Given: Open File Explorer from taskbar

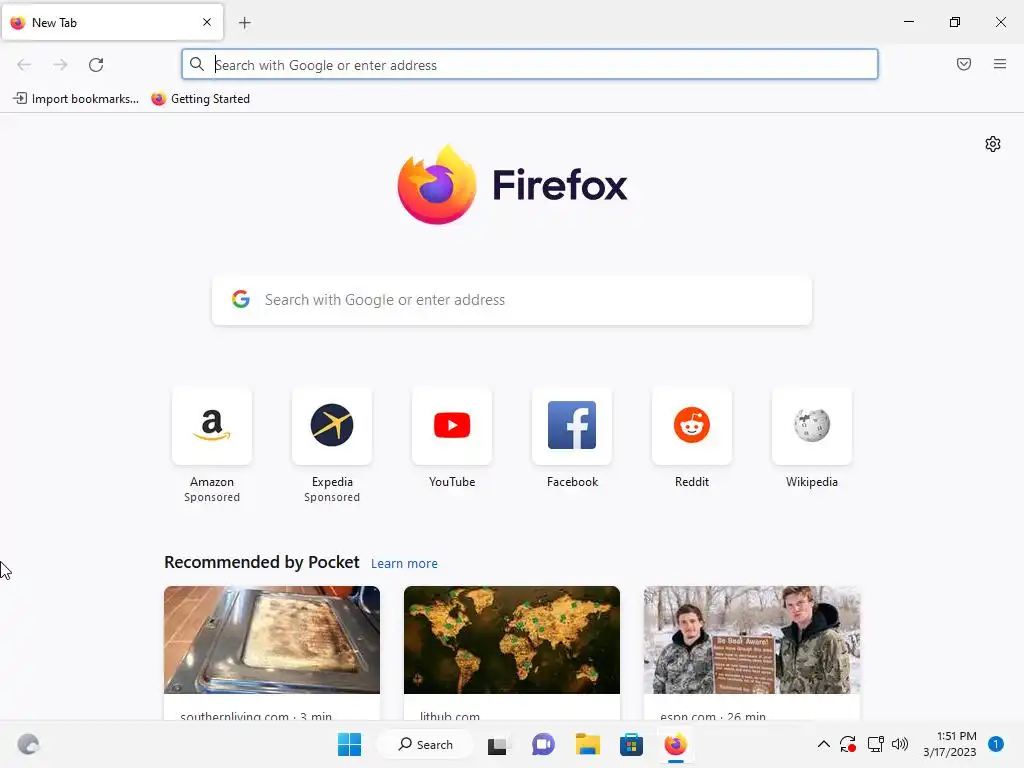Looking at the screenshot, I should click(x=587, y=744).
